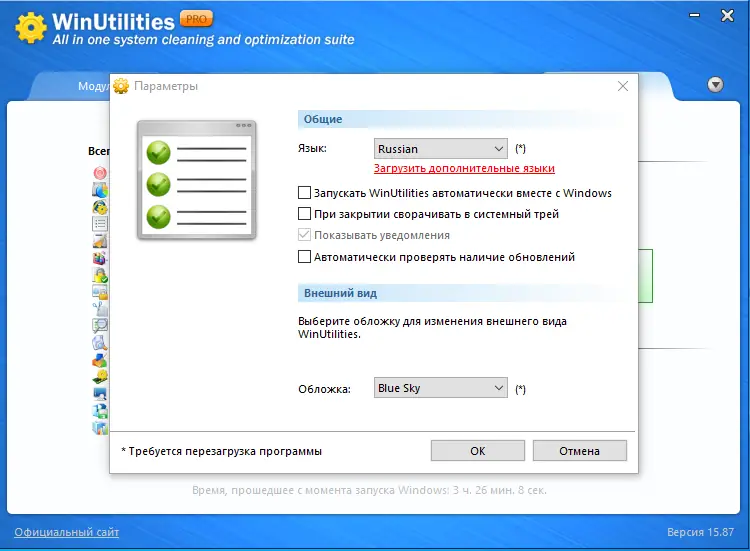Select the scissors file splitter icon
Image resolution: width=750 pixels, height=551 pixels.
tap(100, 309)
